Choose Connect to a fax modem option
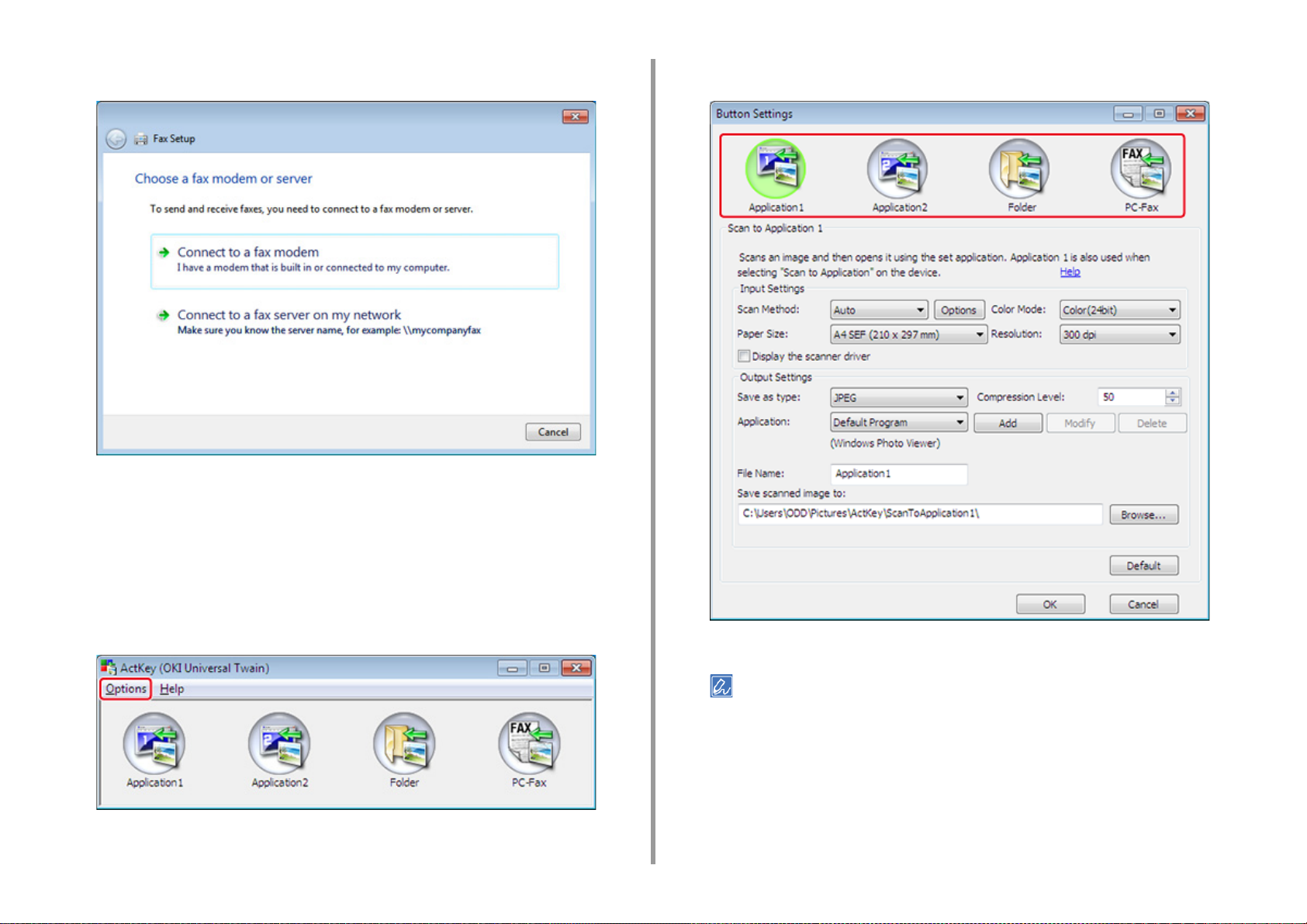This screenshot has height=924, width=1307. [354, 261]
